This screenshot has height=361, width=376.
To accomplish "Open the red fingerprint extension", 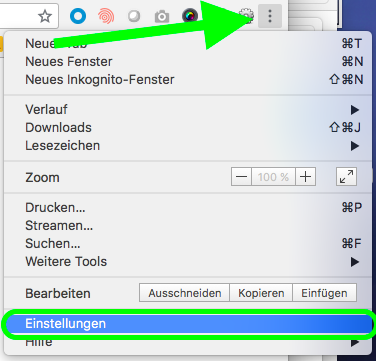I will pos(106,16).
